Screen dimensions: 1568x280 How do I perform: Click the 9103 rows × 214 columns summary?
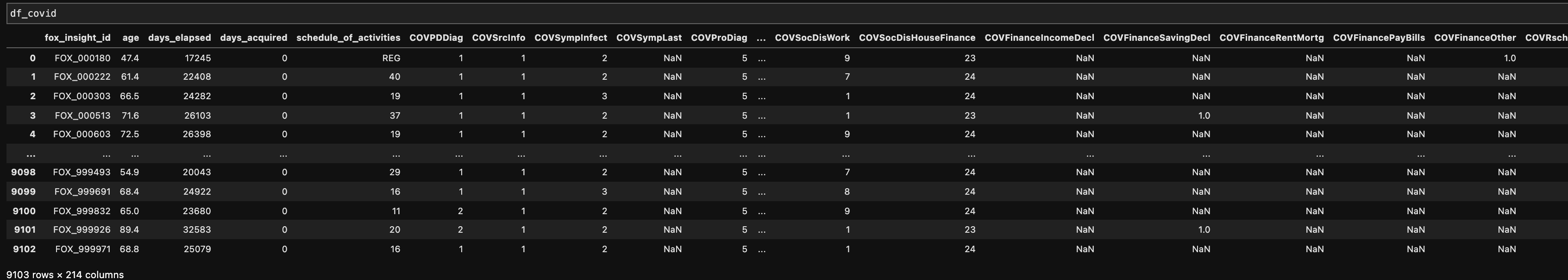pos(65,274)
